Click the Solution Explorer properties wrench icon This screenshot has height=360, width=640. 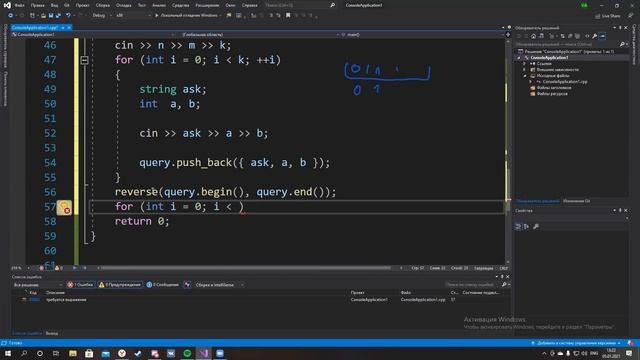point(595,36)
